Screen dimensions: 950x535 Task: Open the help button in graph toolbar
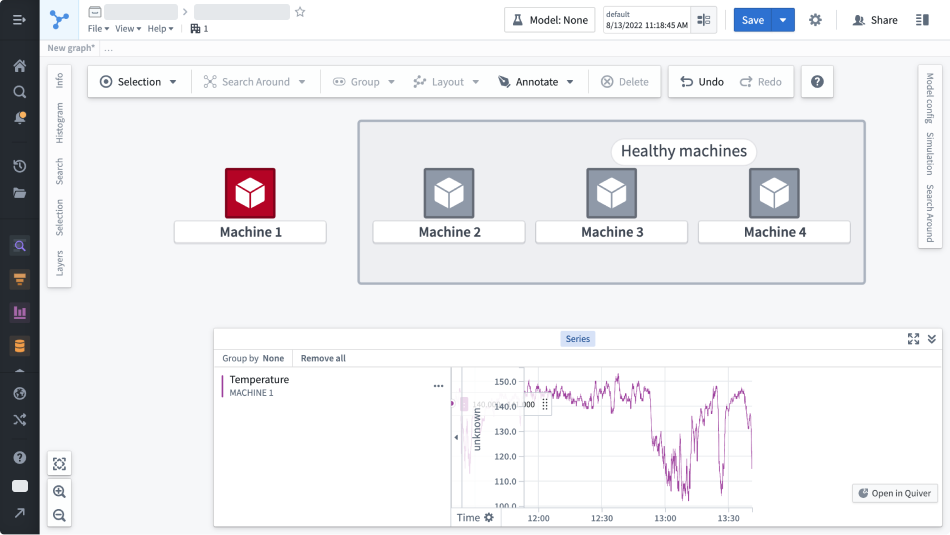coord(817,82)
